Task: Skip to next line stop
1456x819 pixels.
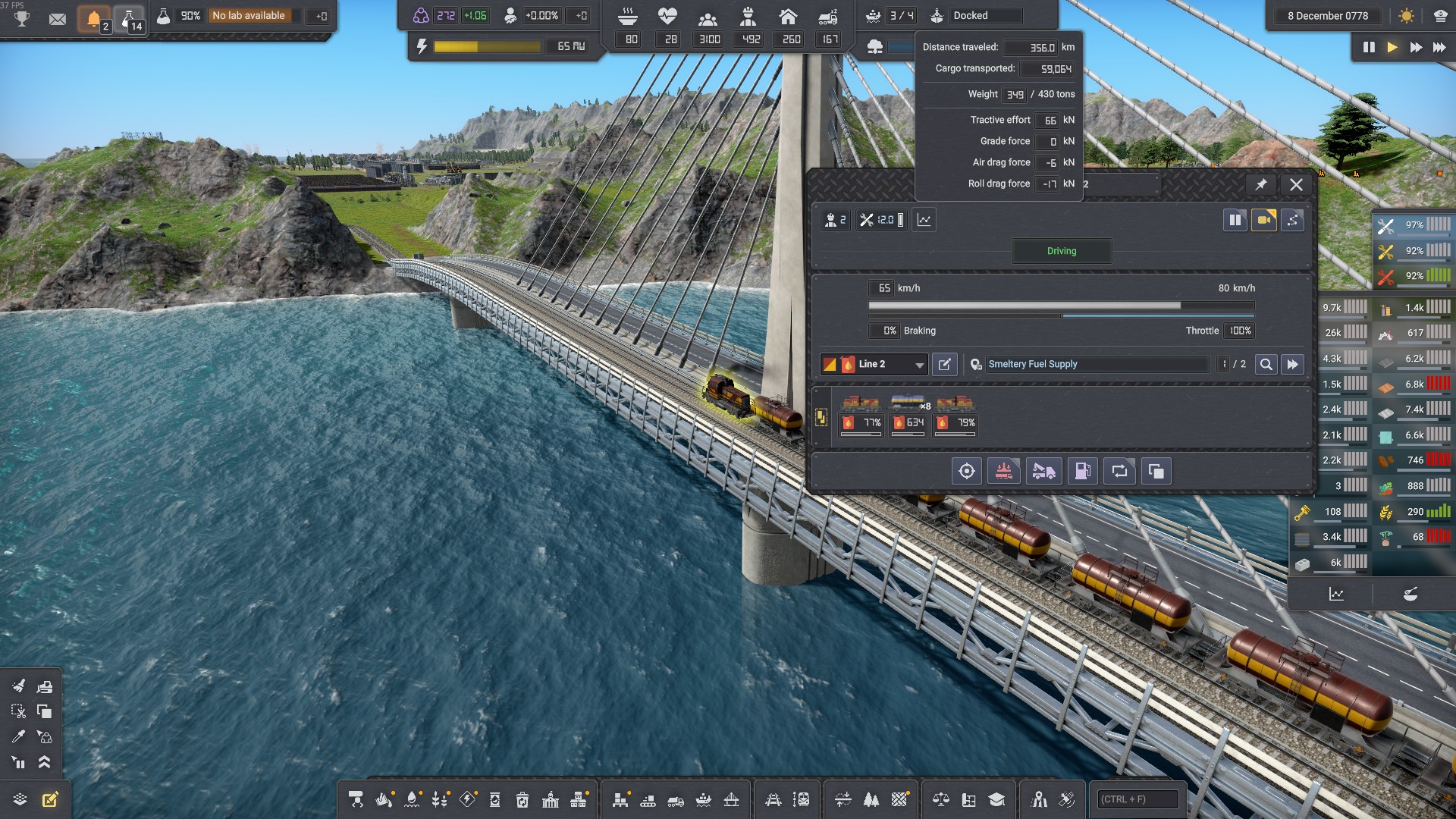Action: 1292,365
